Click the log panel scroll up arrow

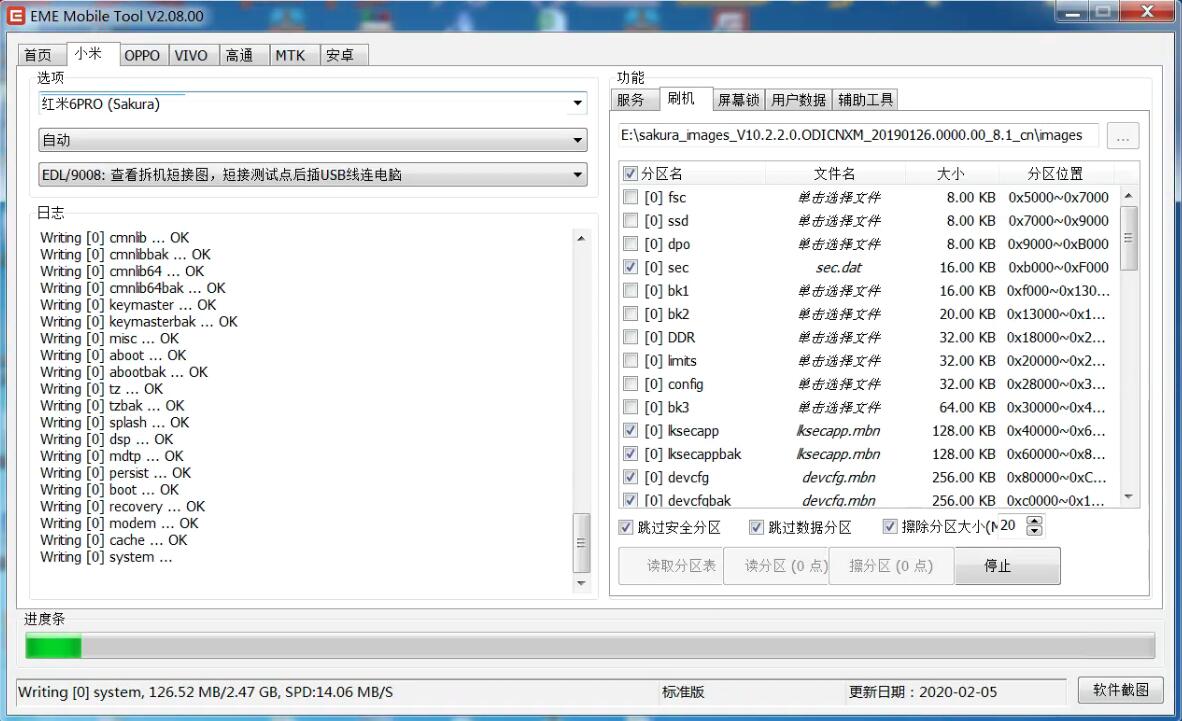coord(581,238)
